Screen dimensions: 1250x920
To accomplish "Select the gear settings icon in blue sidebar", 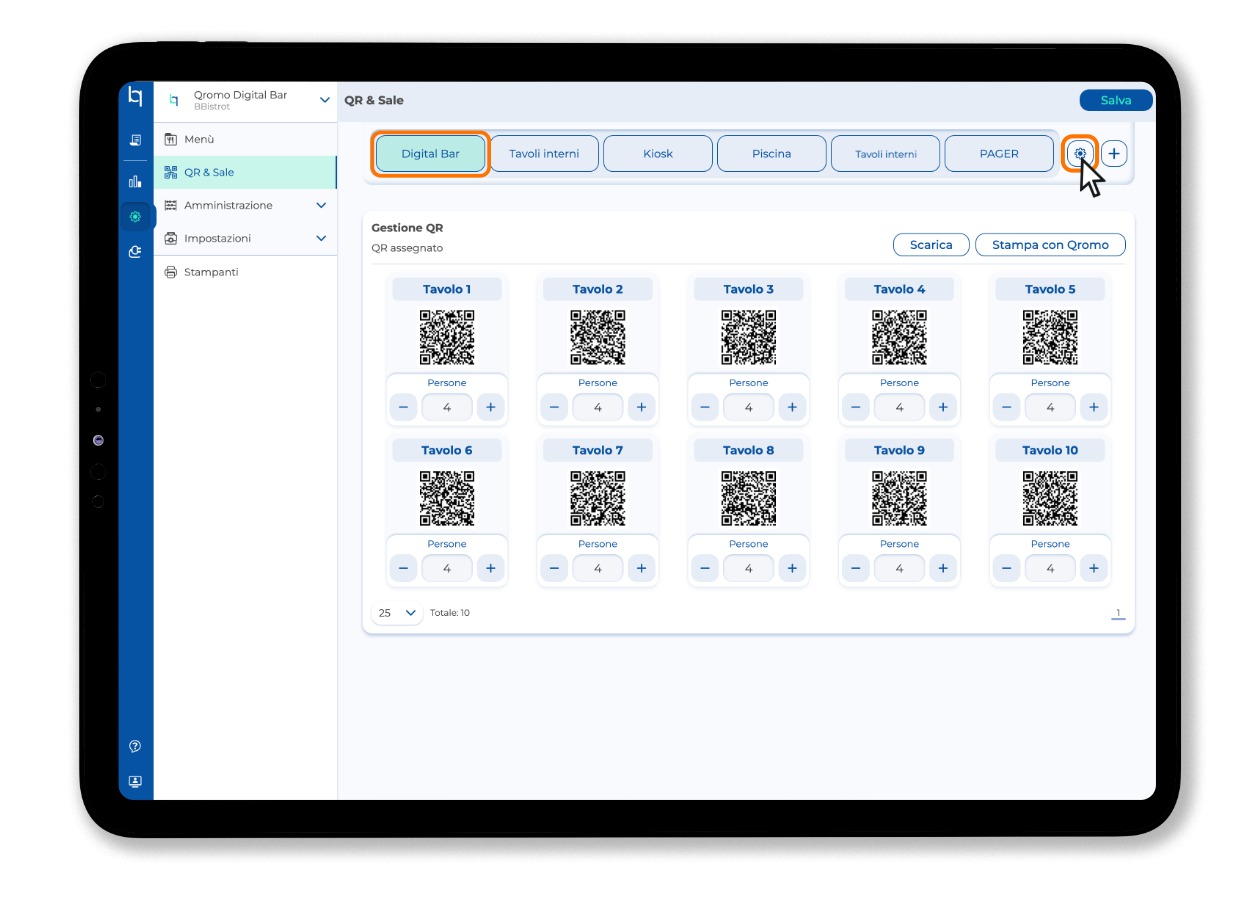I will 135,216.
